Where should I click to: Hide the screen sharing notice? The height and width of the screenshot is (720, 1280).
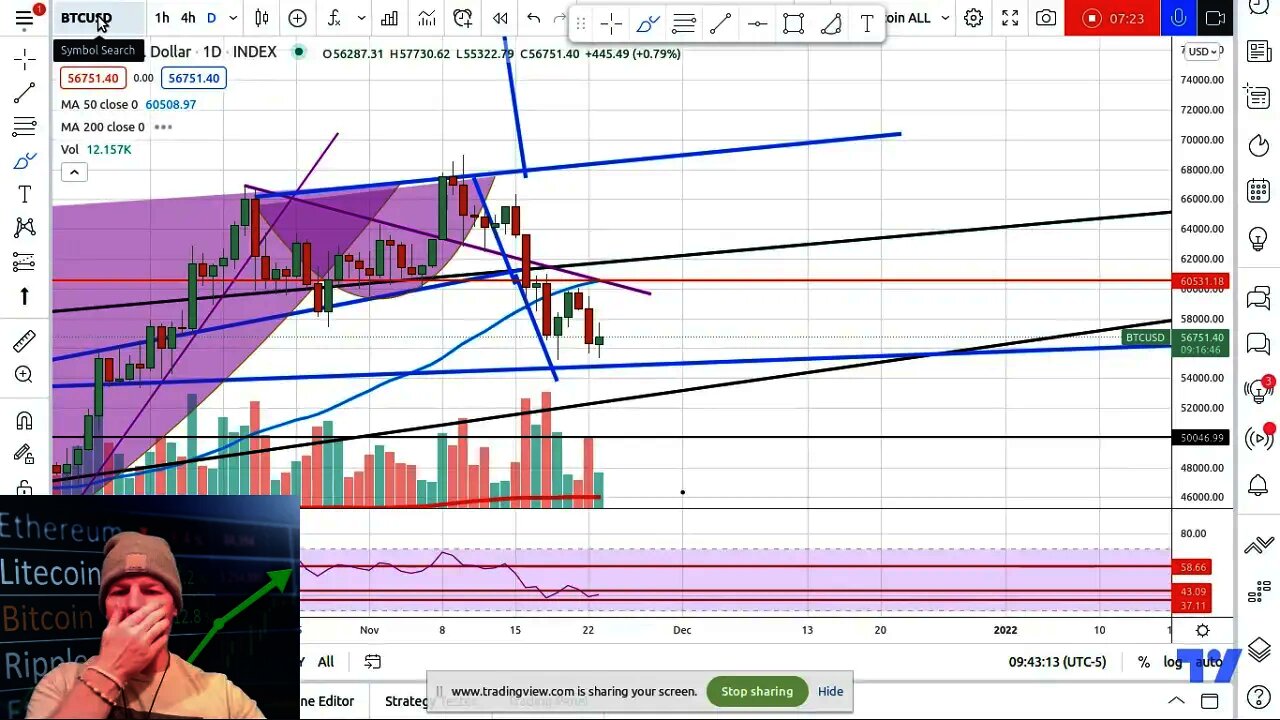830,691
